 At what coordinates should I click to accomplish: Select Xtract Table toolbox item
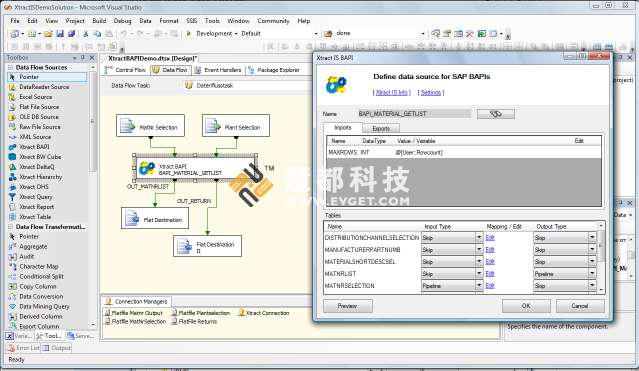tap(35, 217)
